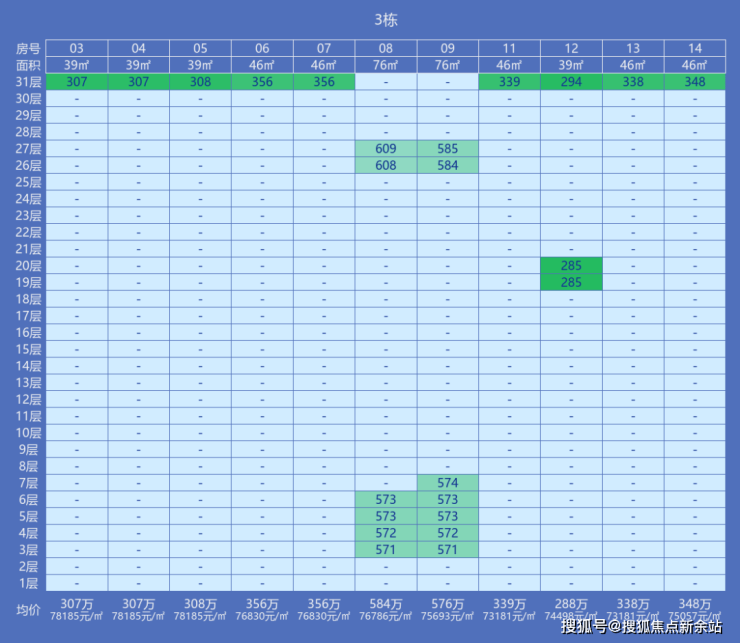Click the 609 price cell on floor 27
The width and height of the screenshot is (740, 643).
385,149
